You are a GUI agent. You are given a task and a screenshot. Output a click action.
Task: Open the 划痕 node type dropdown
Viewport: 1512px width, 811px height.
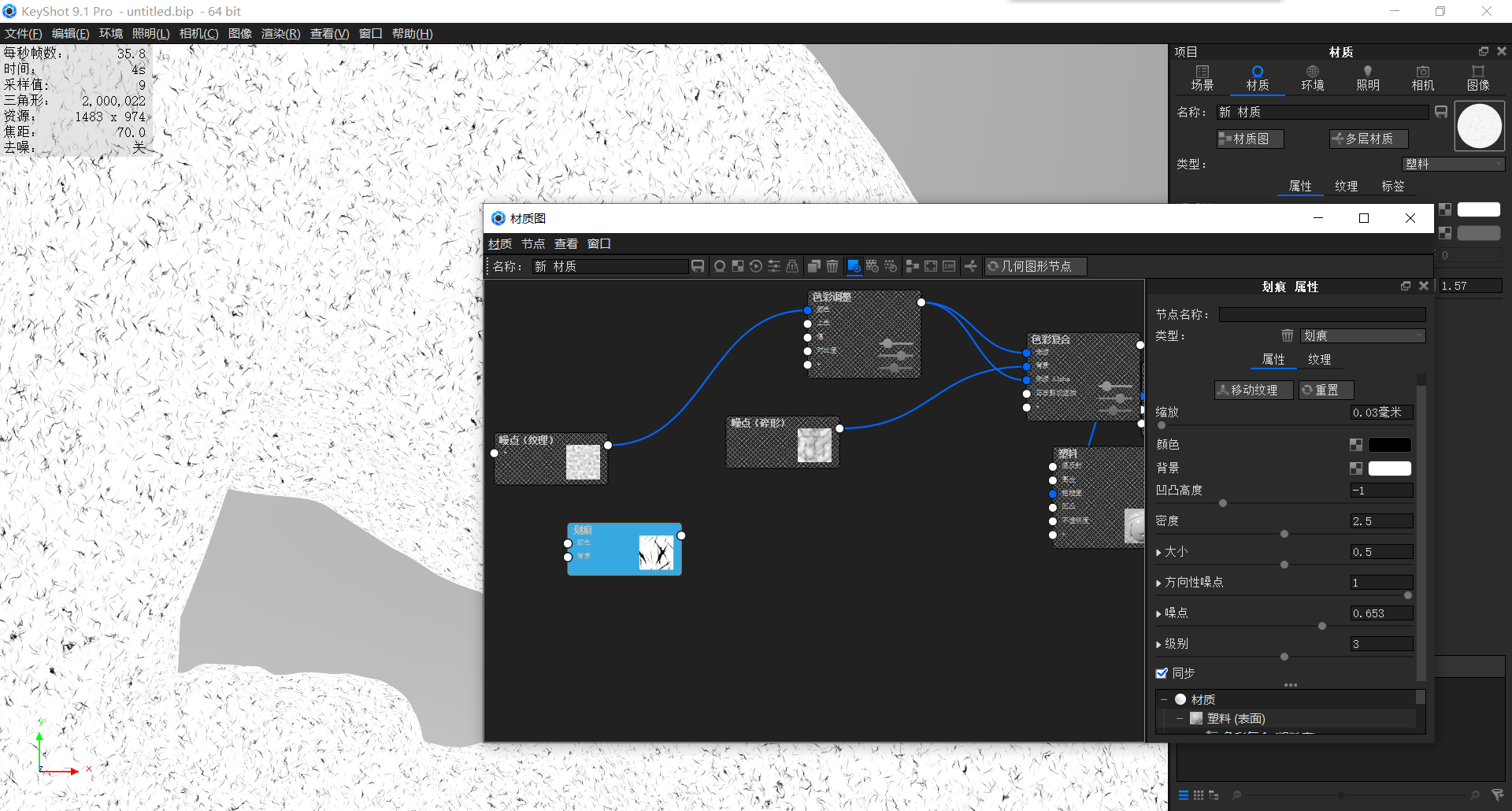coord(1363,335)
